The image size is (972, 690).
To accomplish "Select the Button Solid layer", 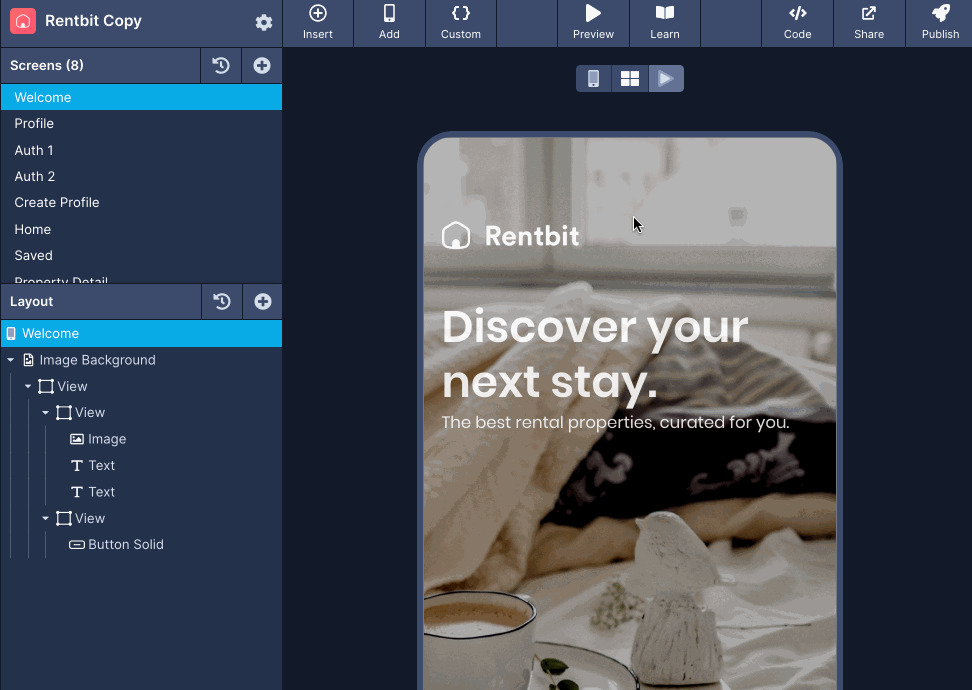I will pos(126,544).
